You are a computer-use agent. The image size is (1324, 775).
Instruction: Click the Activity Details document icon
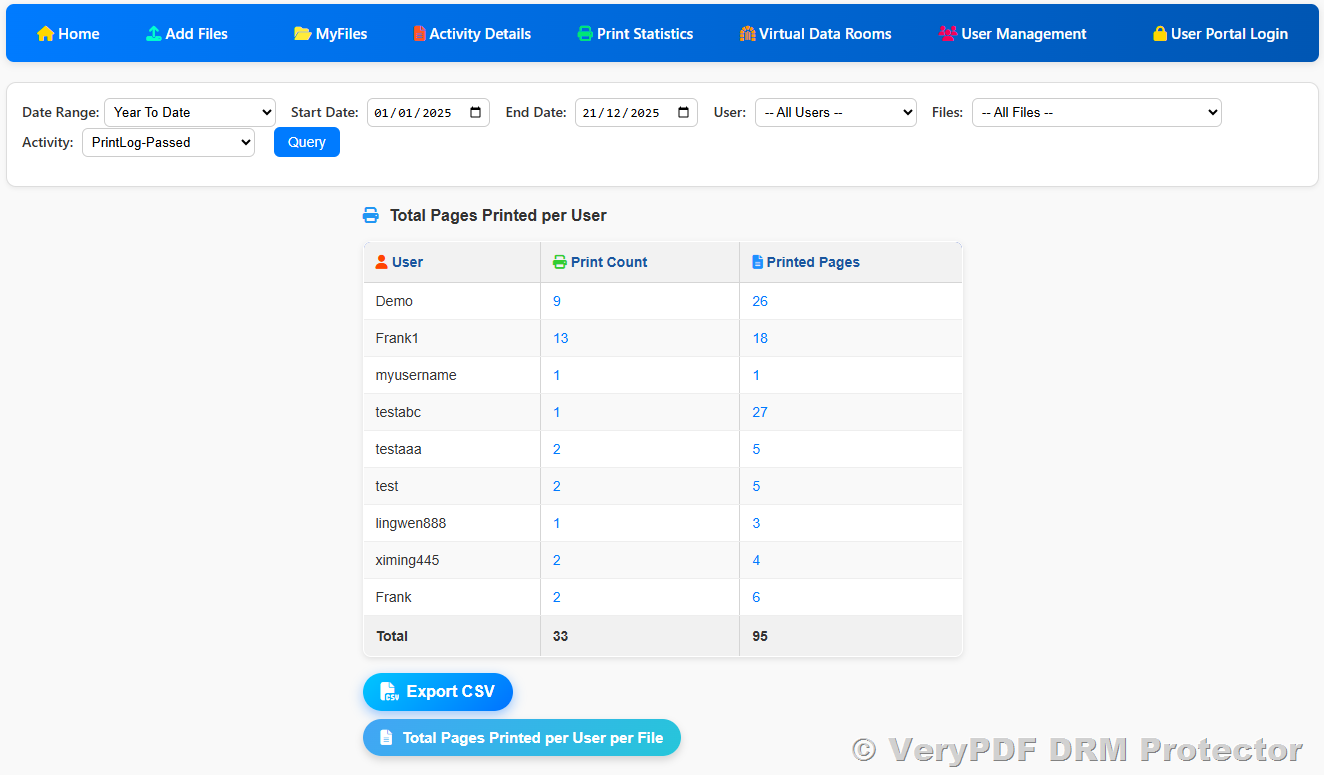tap(419, 34)
